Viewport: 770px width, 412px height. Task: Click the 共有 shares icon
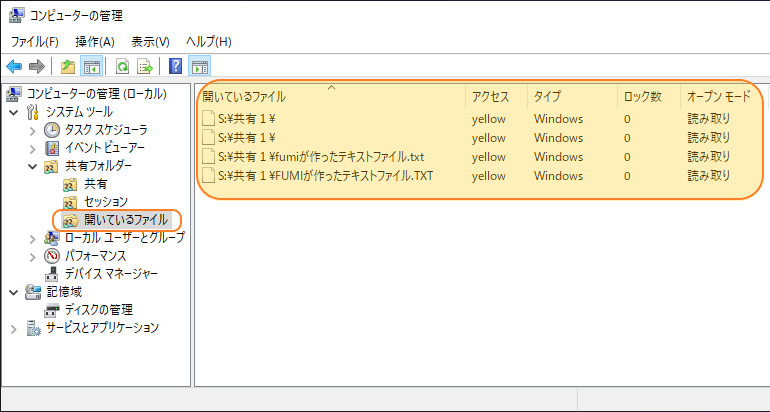click(70, 185)
